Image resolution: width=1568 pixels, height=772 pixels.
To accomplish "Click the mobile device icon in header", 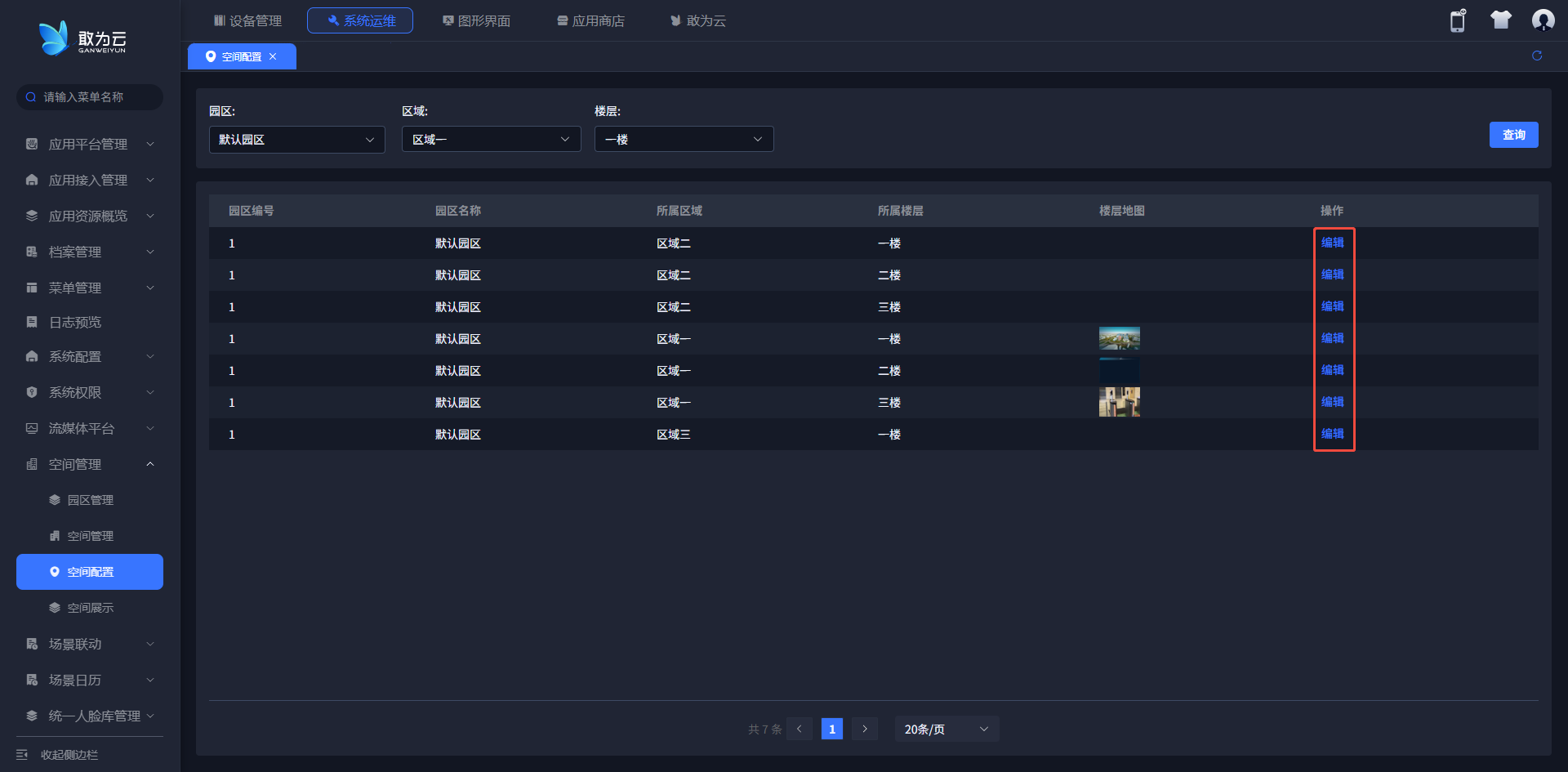I will [x=1458, y=20].
